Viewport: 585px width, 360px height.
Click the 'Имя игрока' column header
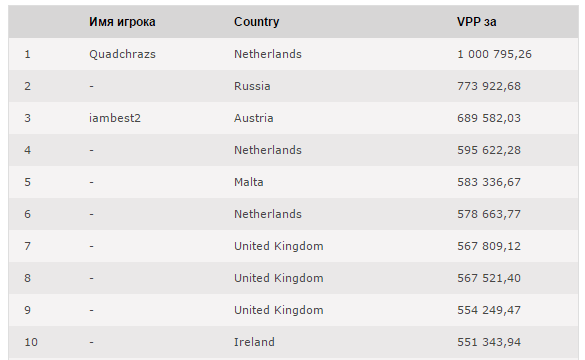pyautogui.click(x=122, y=22)
